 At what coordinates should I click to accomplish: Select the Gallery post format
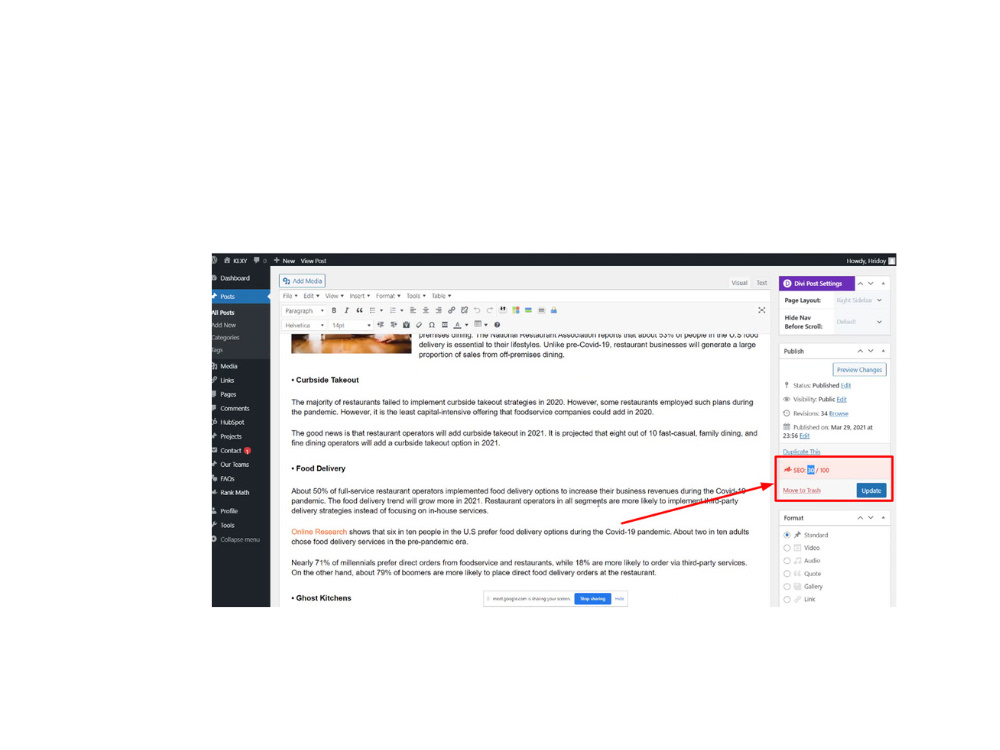coord(787,586)
